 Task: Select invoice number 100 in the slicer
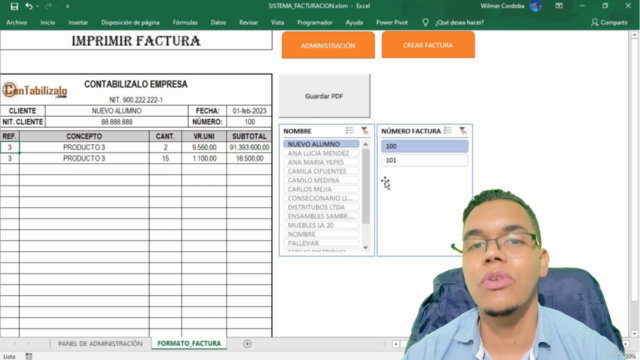pyautogui.click(x=424, y=146)
